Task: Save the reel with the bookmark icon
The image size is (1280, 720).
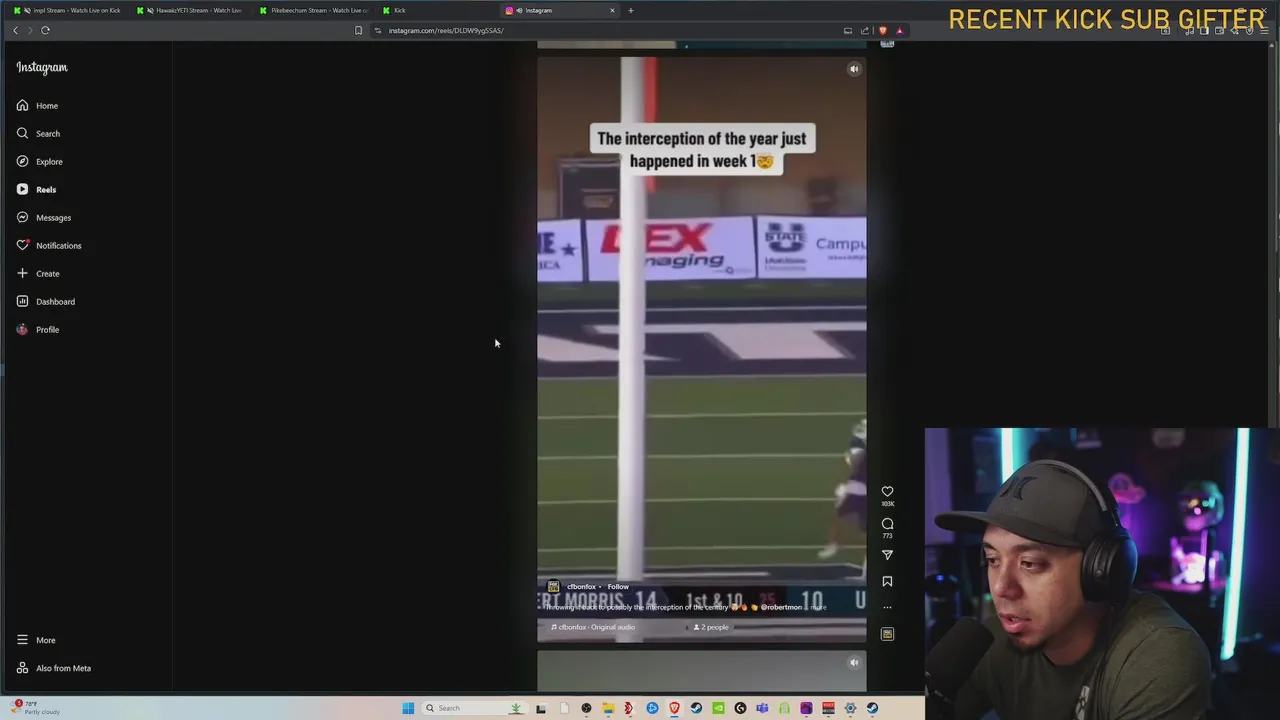Action: pos(887,581)
